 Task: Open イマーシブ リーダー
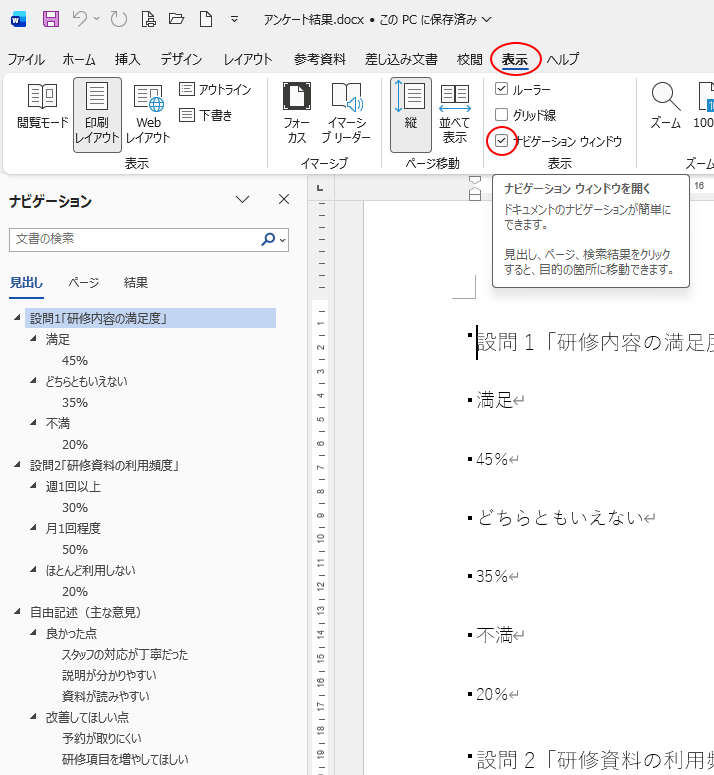coord(346,114)
